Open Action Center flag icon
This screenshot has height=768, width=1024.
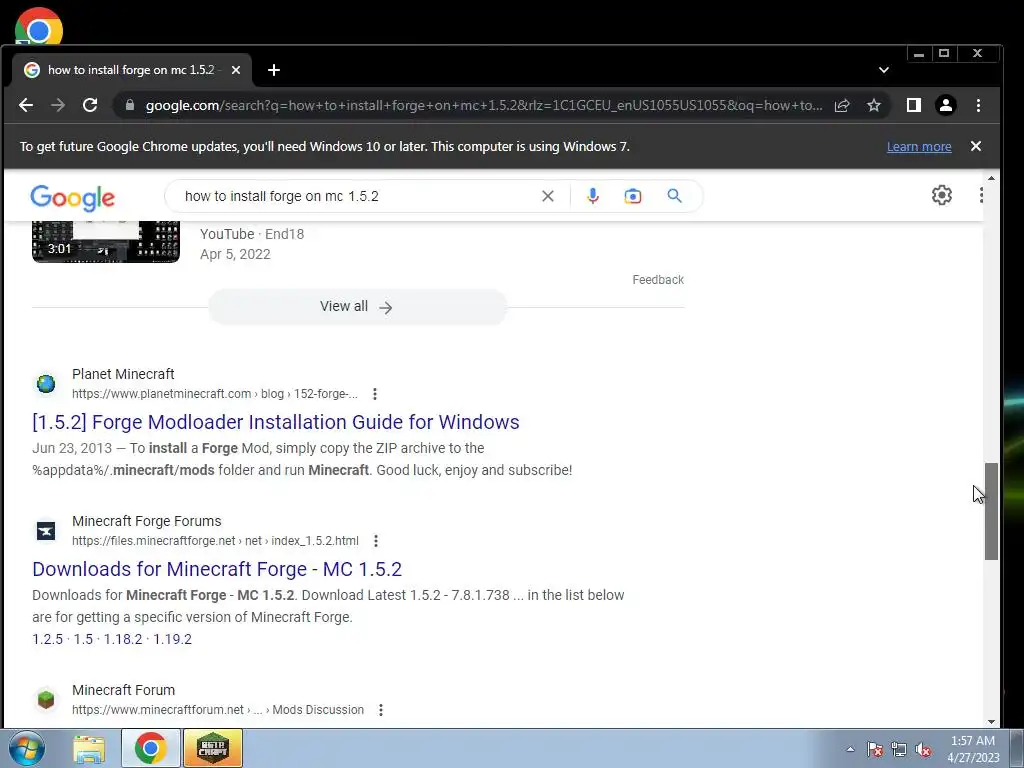click(875, 750)
